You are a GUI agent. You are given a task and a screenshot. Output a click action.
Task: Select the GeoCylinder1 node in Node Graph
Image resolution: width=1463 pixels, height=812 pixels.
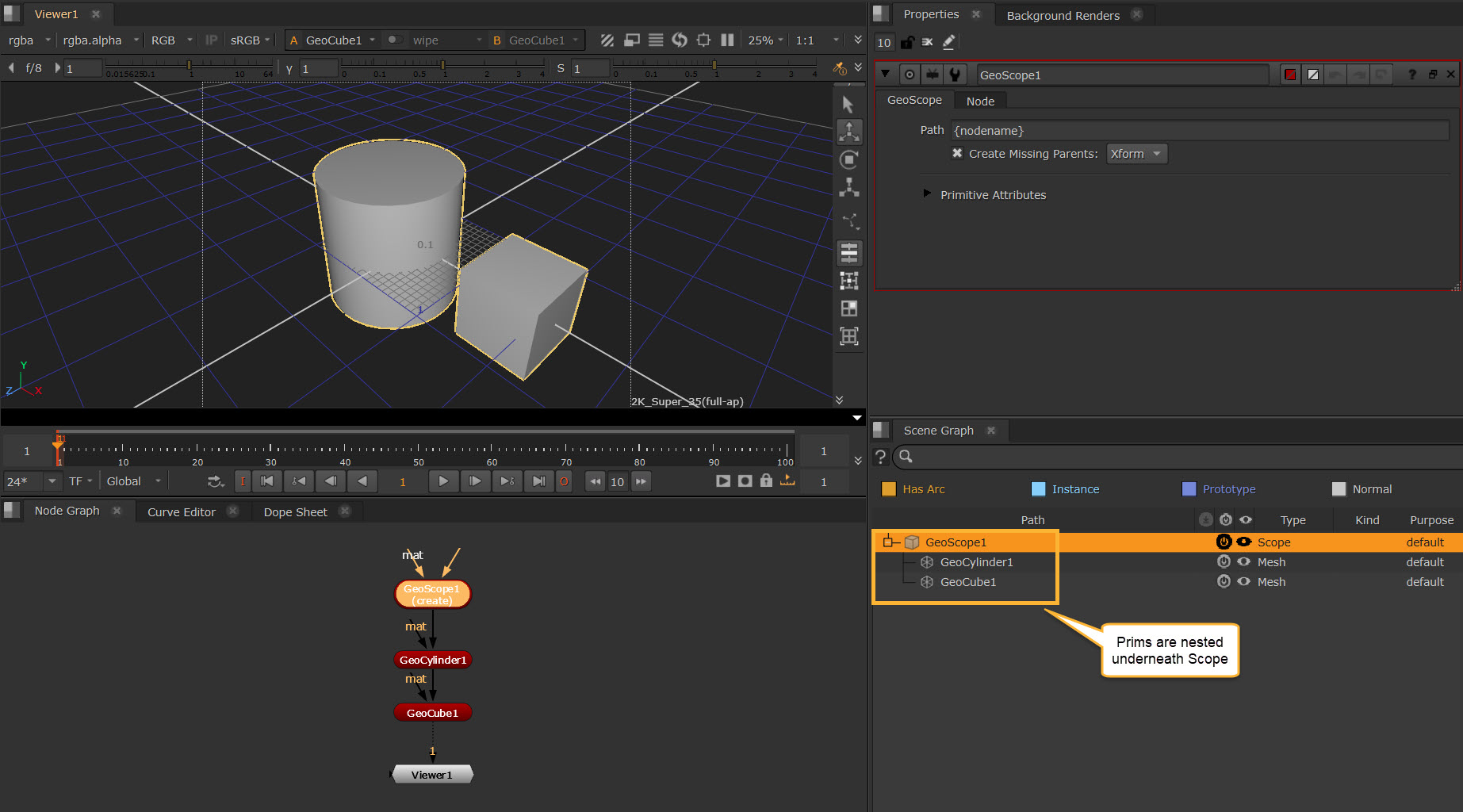pyautogui.click(x=433, y=660)
